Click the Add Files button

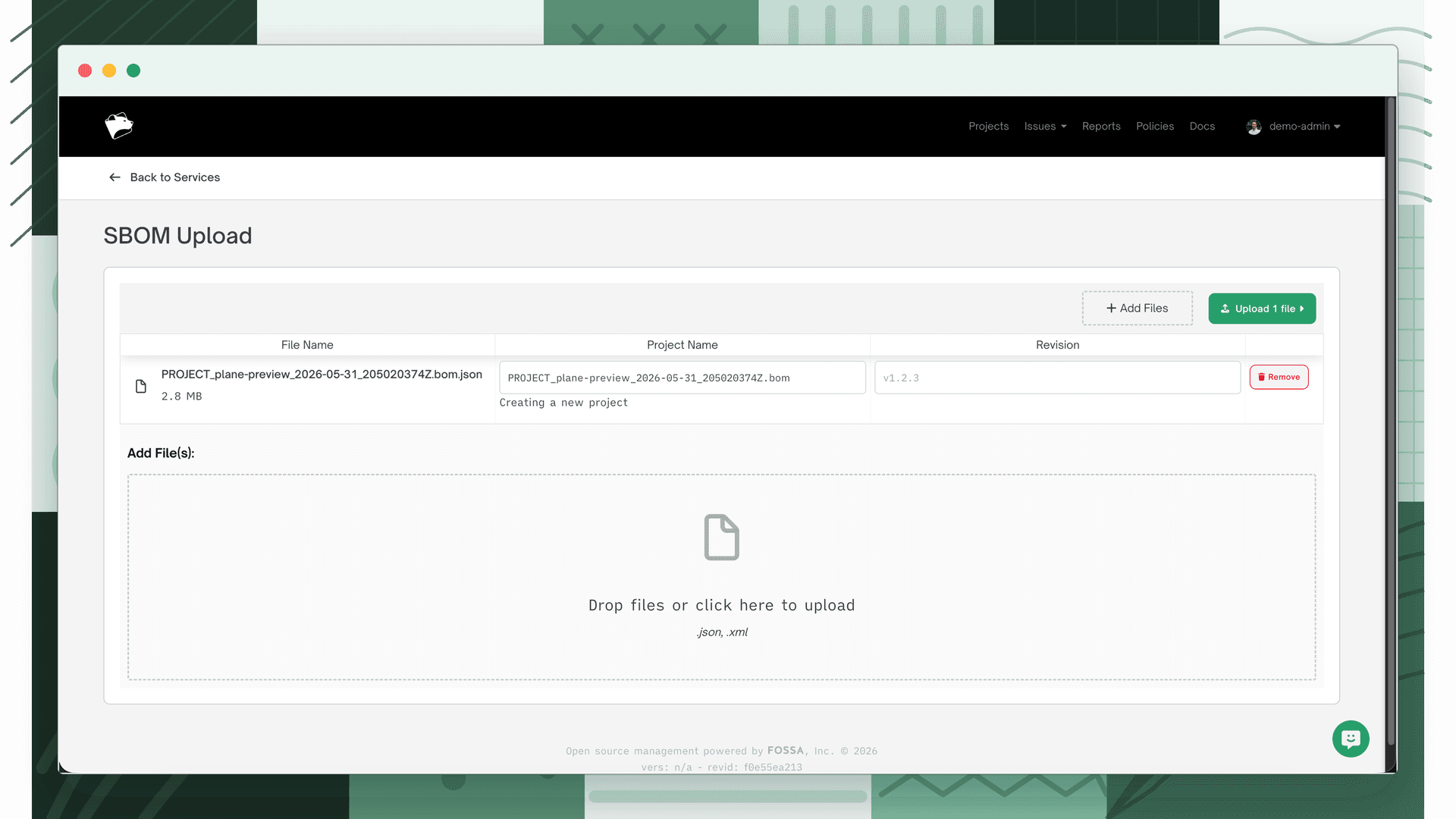(x=1137, y=309)
